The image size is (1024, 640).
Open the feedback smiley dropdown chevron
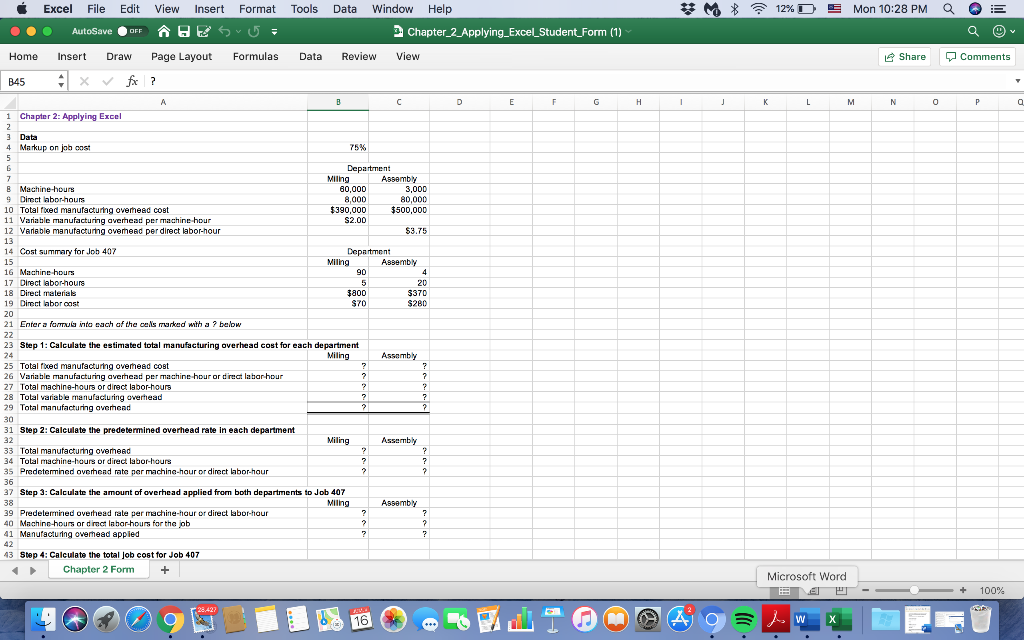coord(1012,31)
